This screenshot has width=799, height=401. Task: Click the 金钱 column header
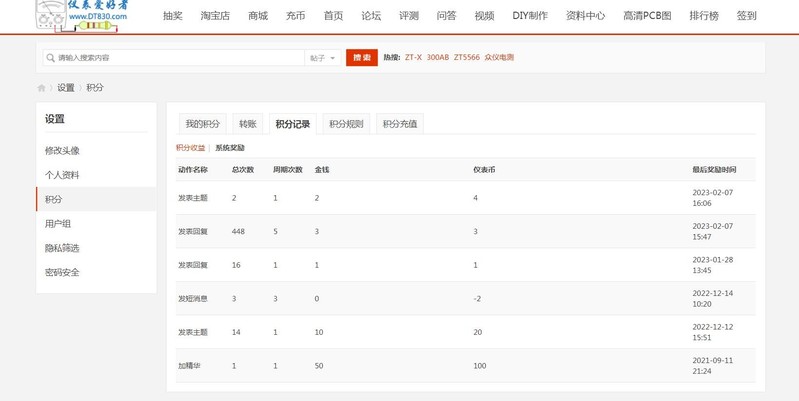tap(322, 170)
